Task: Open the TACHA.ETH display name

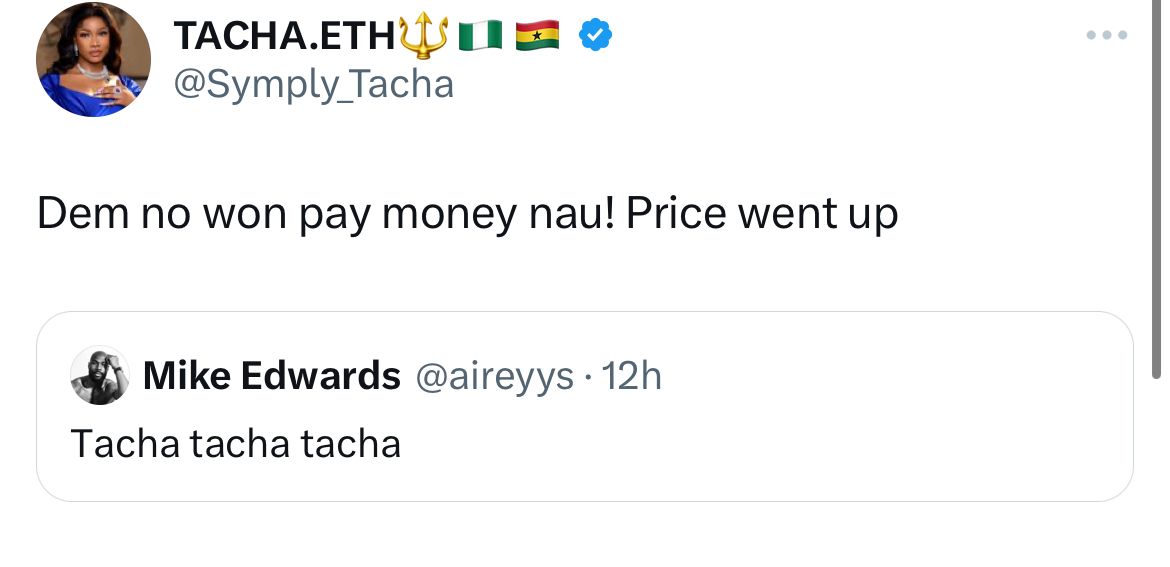Action: tap(284, 36)
